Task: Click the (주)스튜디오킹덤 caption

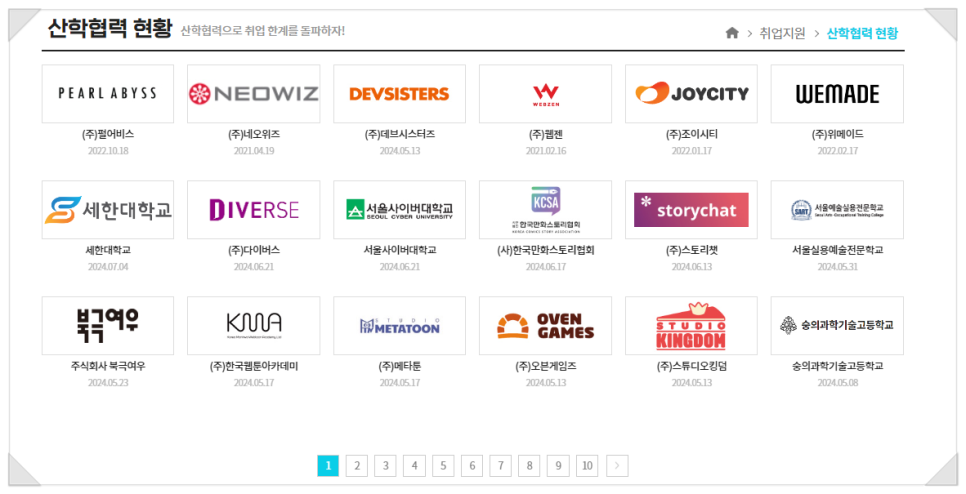Action: tap(691, 366)
